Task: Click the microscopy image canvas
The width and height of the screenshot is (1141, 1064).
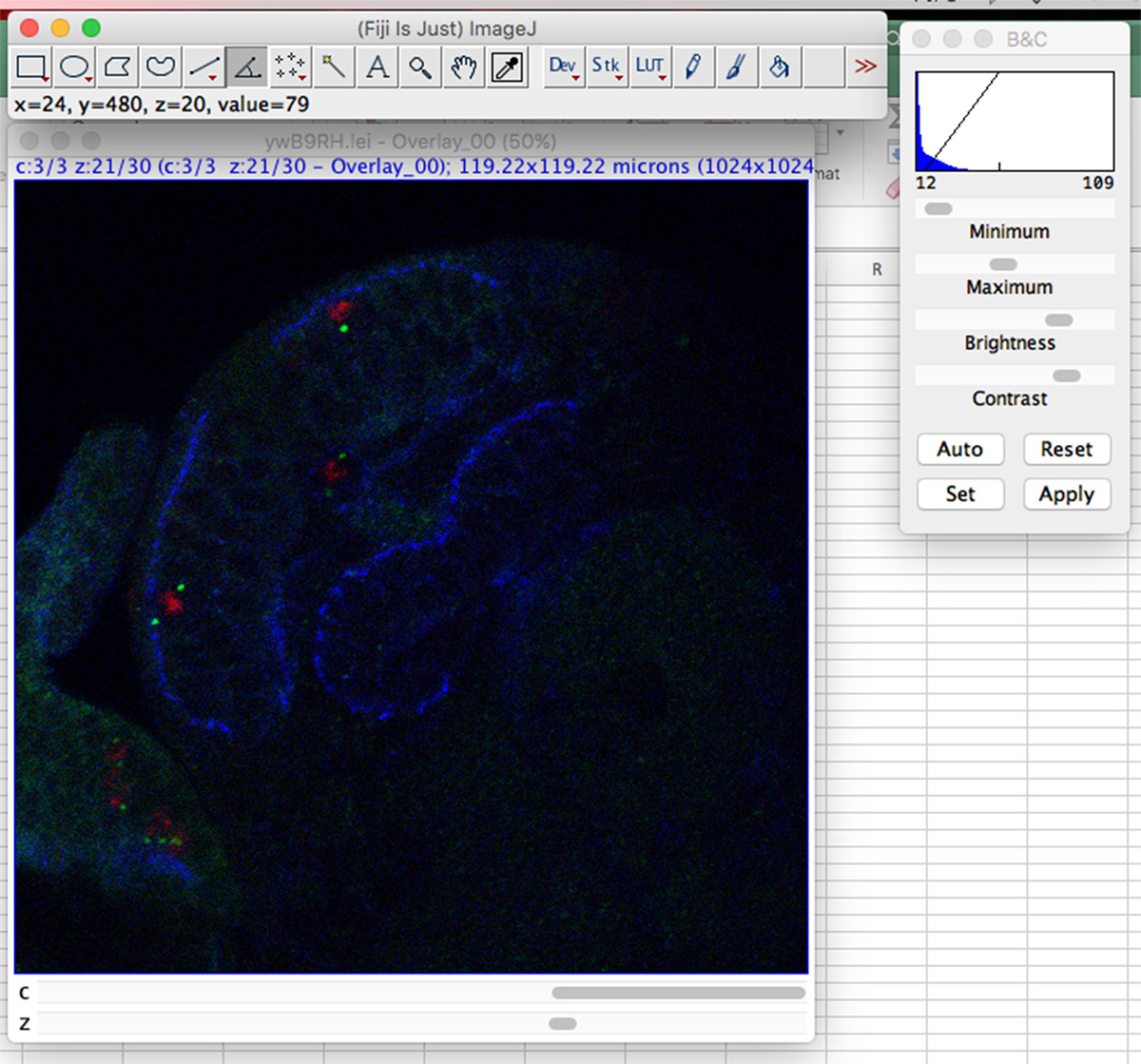Action: [412, 577]
